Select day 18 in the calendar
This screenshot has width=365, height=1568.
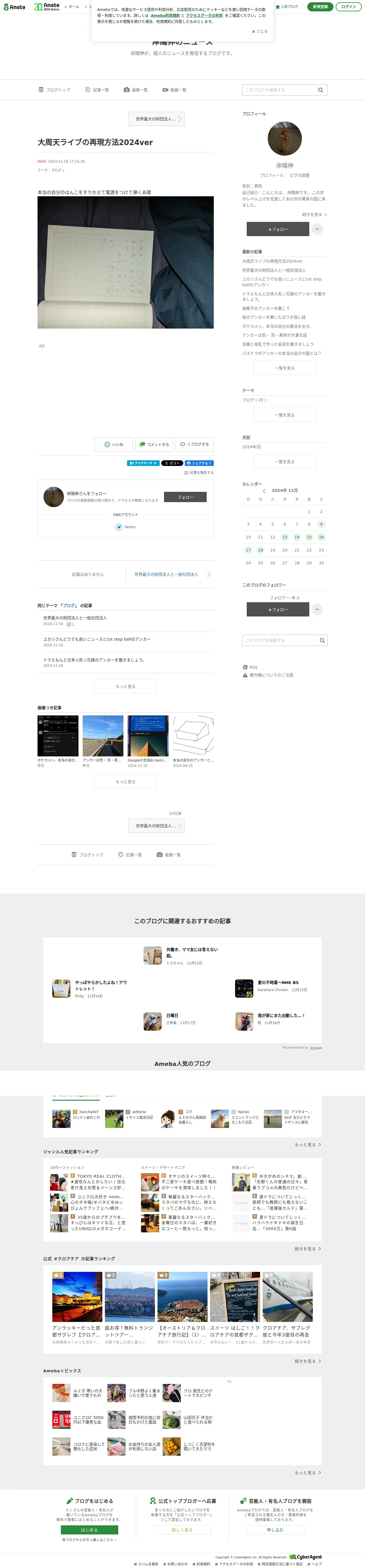pyautogui.click(x=260, y=550)
